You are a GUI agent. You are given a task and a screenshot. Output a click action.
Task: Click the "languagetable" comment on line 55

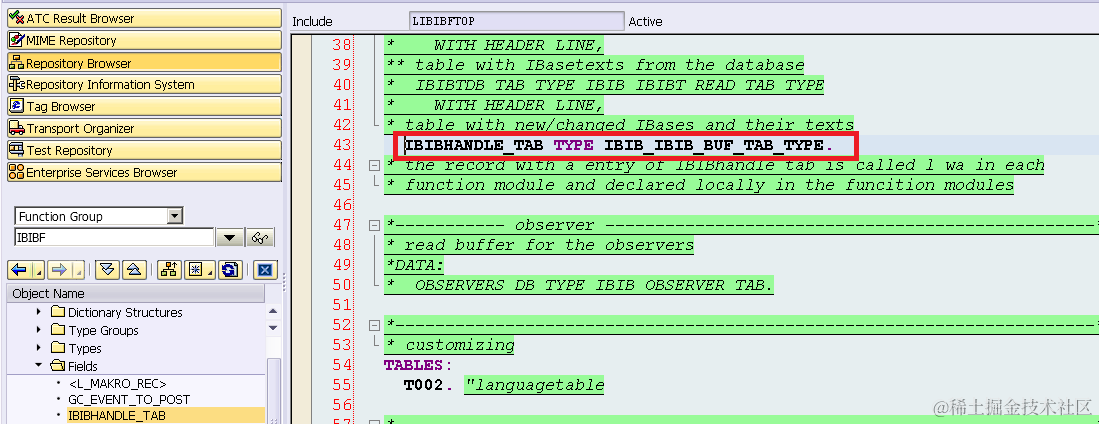point(534,385)
